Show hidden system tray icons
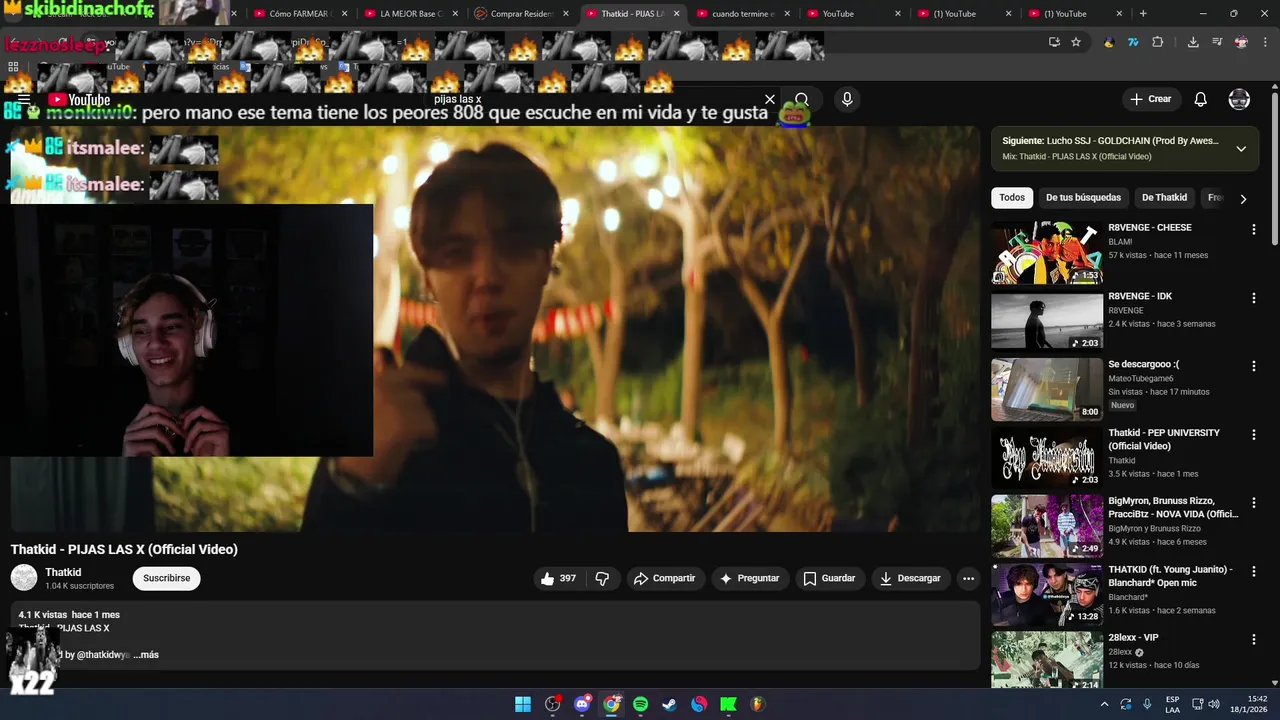The height and width of the screenshot is (720, 1280). click(1104, 704)
